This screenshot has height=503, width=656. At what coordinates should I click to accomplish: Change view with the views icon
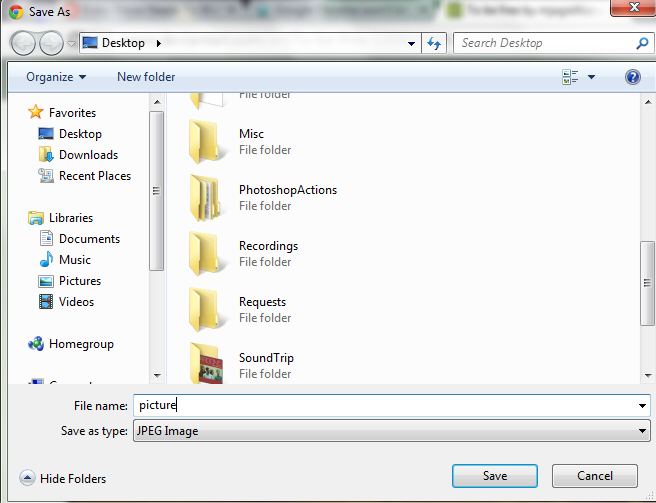click(x=570, y=77)
